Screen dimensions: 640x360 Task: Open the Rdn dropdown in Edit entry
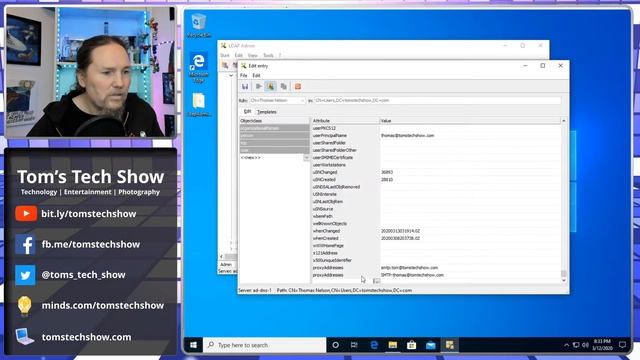pyautogui.click(x=302, y=100)
